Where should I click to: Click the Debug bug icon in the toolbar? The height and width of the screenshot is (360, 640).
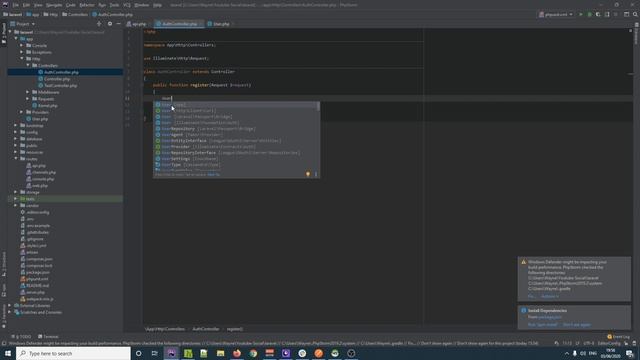point(589,15)
